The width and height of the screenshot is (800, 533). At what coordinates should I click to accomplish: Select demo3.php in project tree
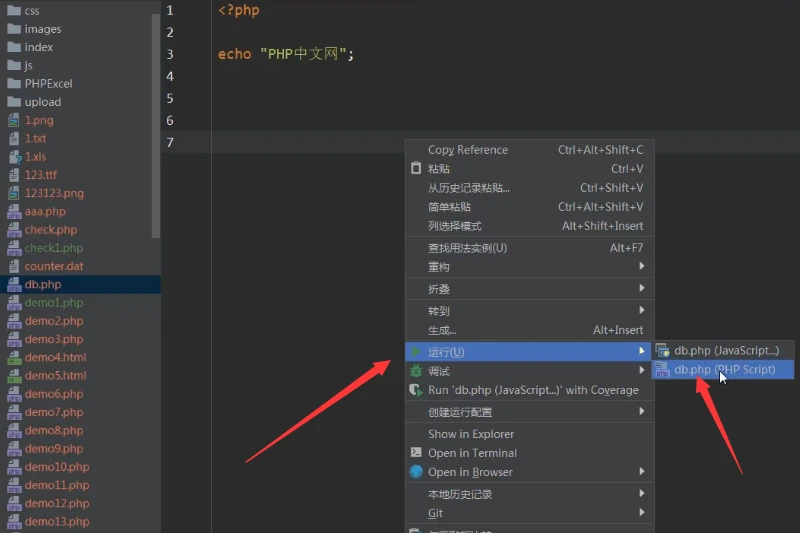pyautogui.click(x=54, y=339)
